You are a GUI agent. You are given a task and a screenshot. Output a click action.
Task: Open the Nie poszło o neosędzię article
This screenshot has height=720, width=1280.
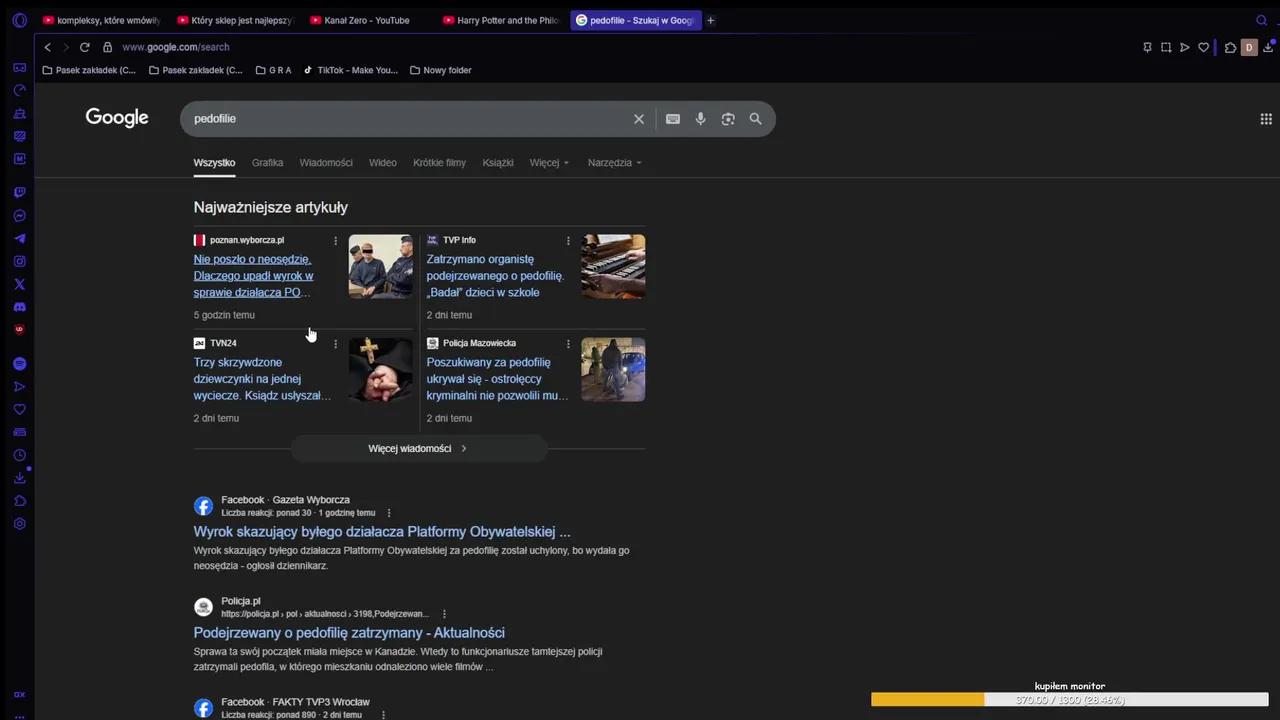(253, 276)
